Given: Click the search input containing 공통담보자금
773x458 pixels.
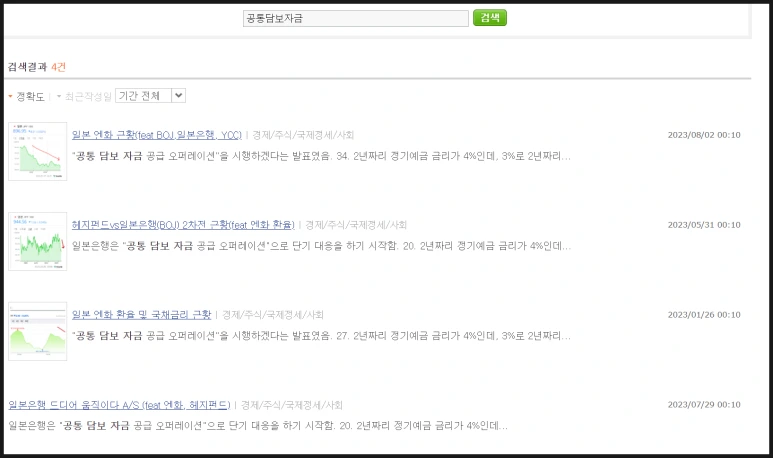Looking at the screenshot, I should click(x=355, y=18).
